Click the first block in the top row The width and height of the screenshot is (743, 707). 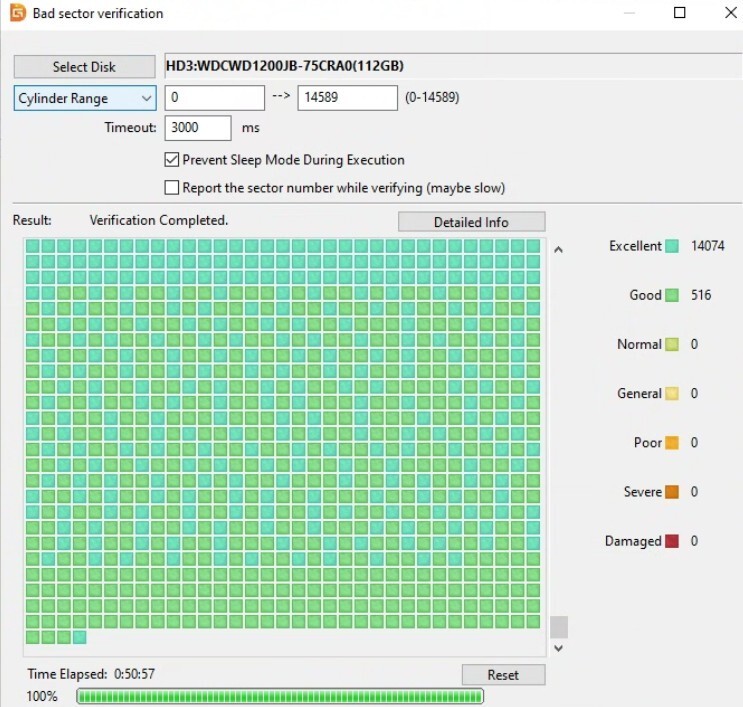click(32, 246)
